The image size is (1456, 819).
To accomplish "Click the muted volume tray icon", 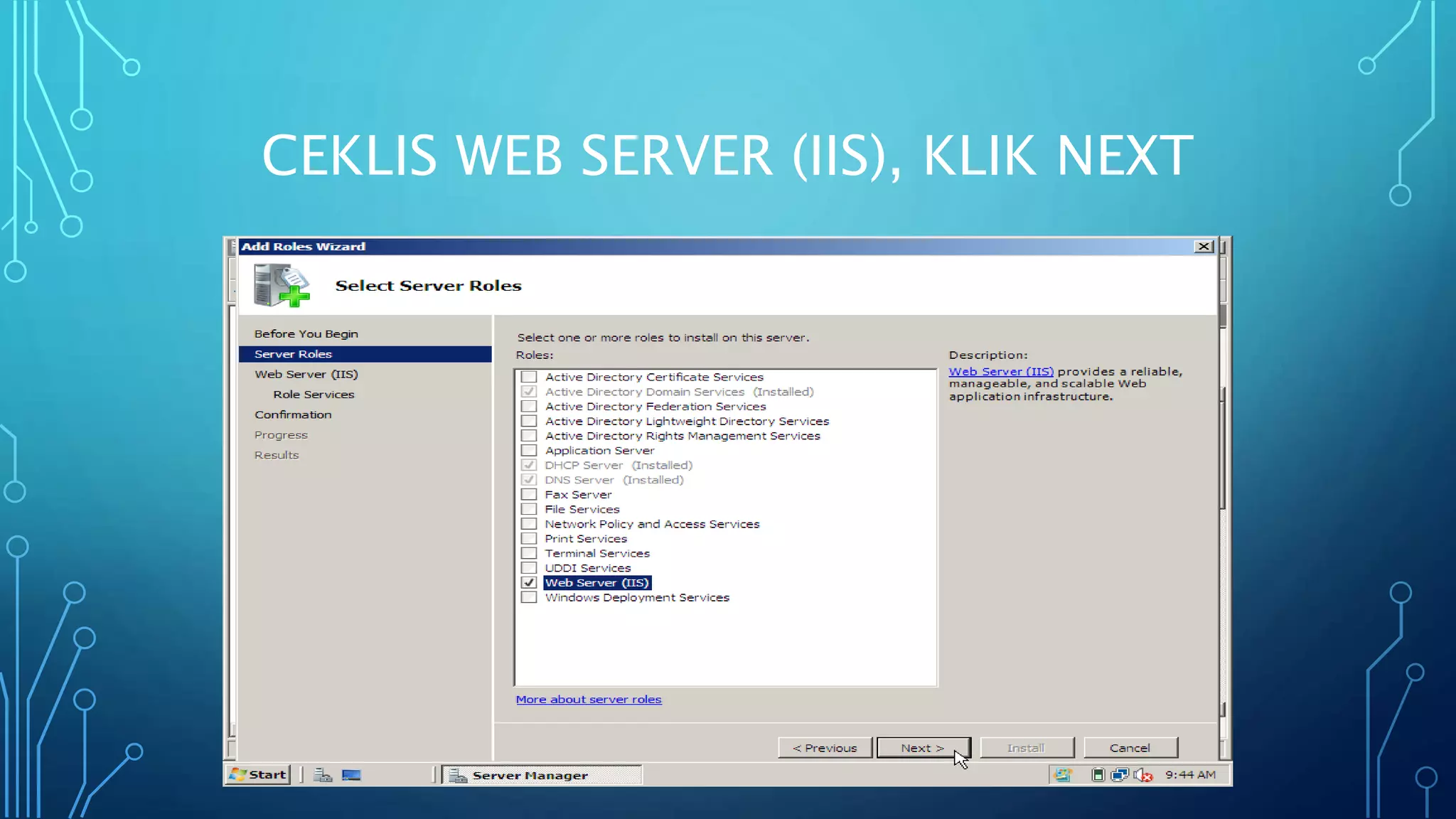I will [1143, 775].
